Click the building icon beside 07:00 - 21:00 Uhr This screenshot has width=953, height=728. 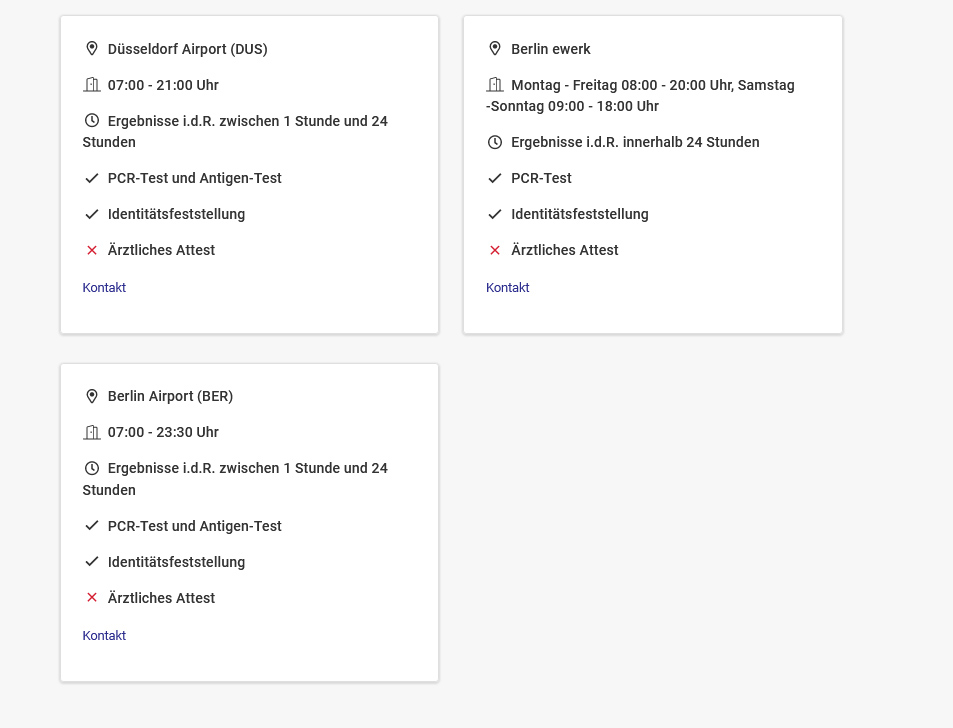pos(92,85)
